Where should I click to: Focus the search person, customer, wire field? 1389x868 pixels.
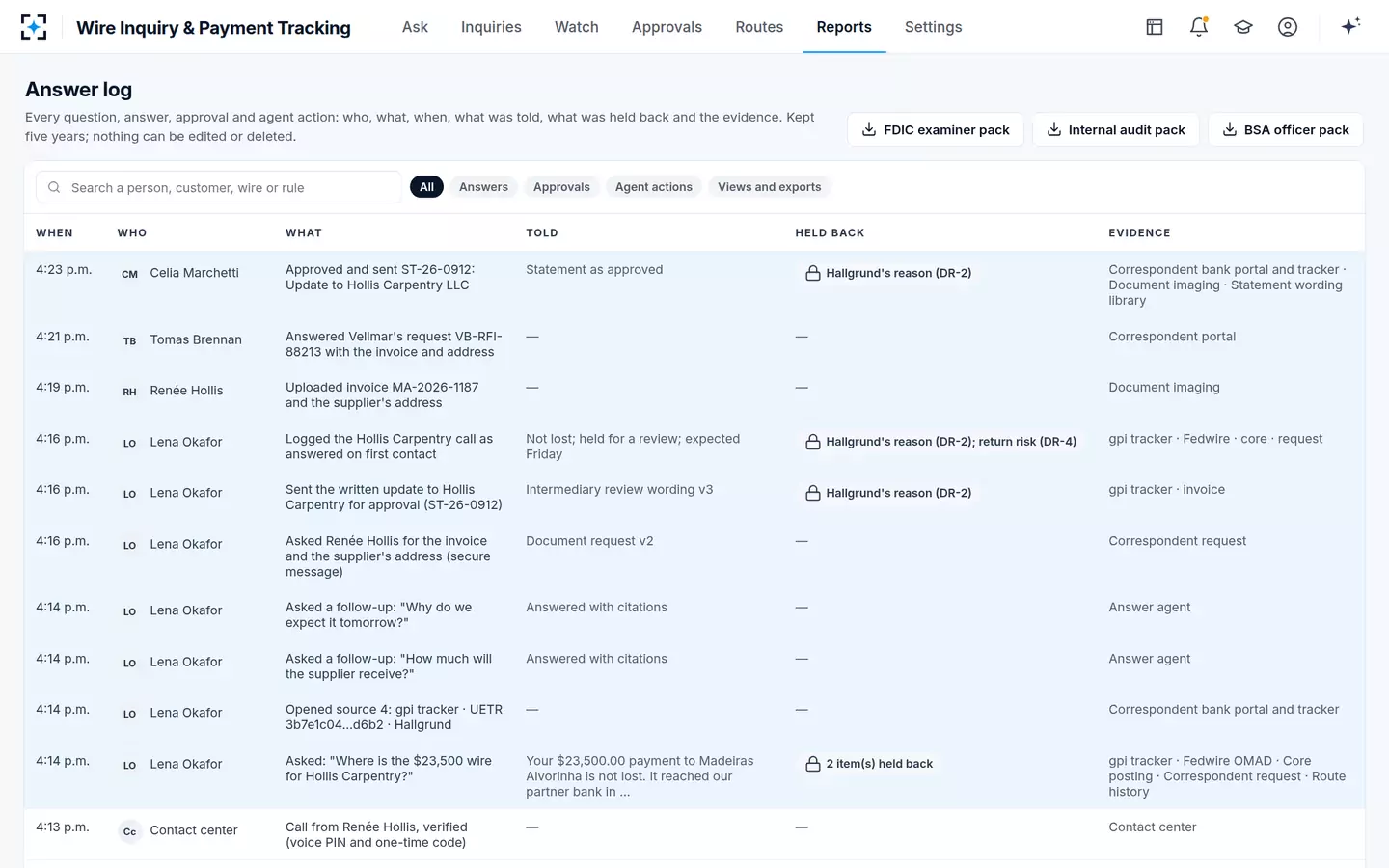[219, 187]
